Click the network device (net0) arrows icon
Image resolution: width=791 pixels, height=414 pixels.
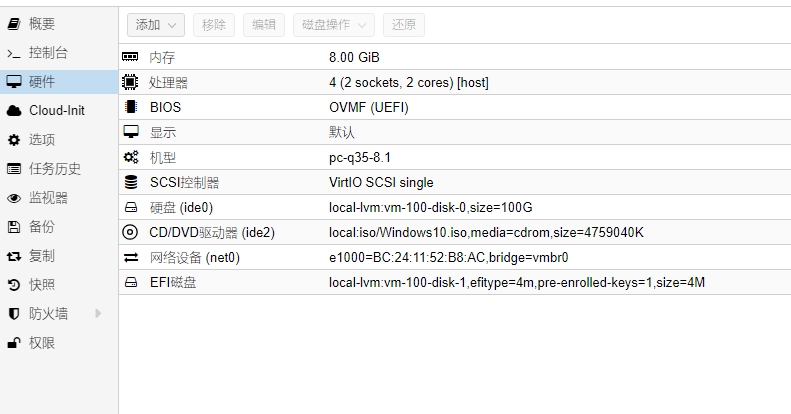(x=130, y=257)
